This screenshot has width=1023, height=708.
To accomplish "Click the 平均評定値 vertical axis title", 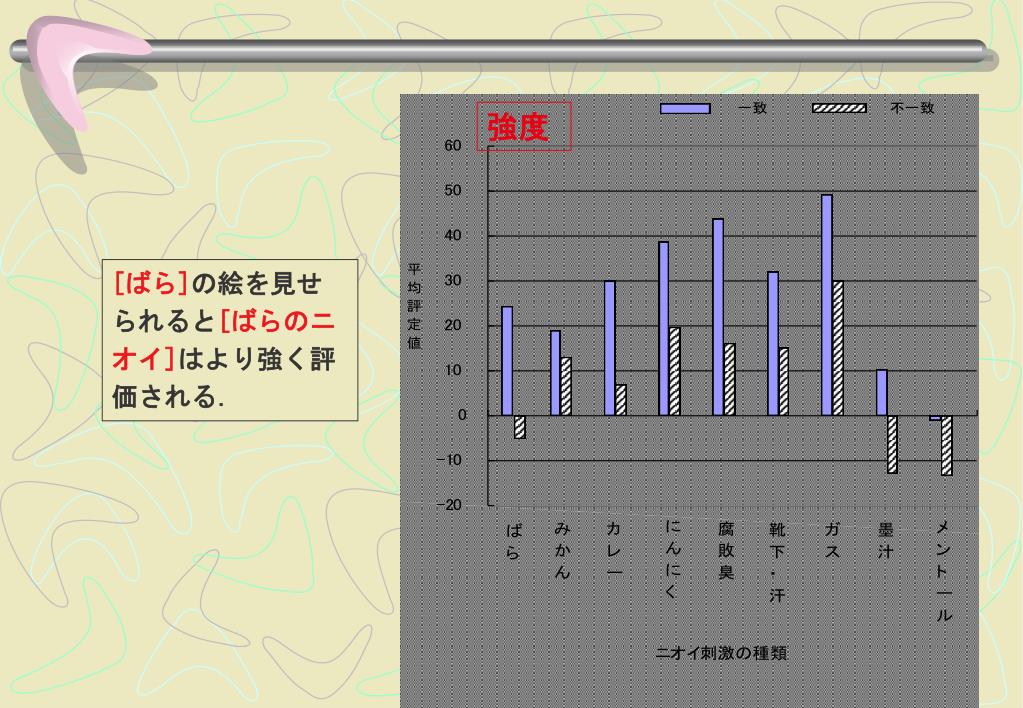I will pos(415,306).
